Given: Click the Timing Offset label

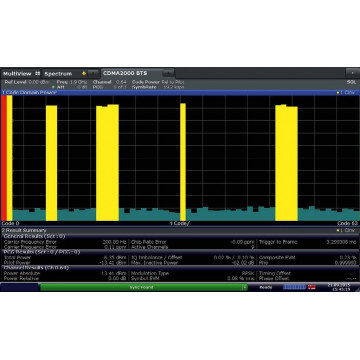Looking at the screenshot, I should 274,273.
